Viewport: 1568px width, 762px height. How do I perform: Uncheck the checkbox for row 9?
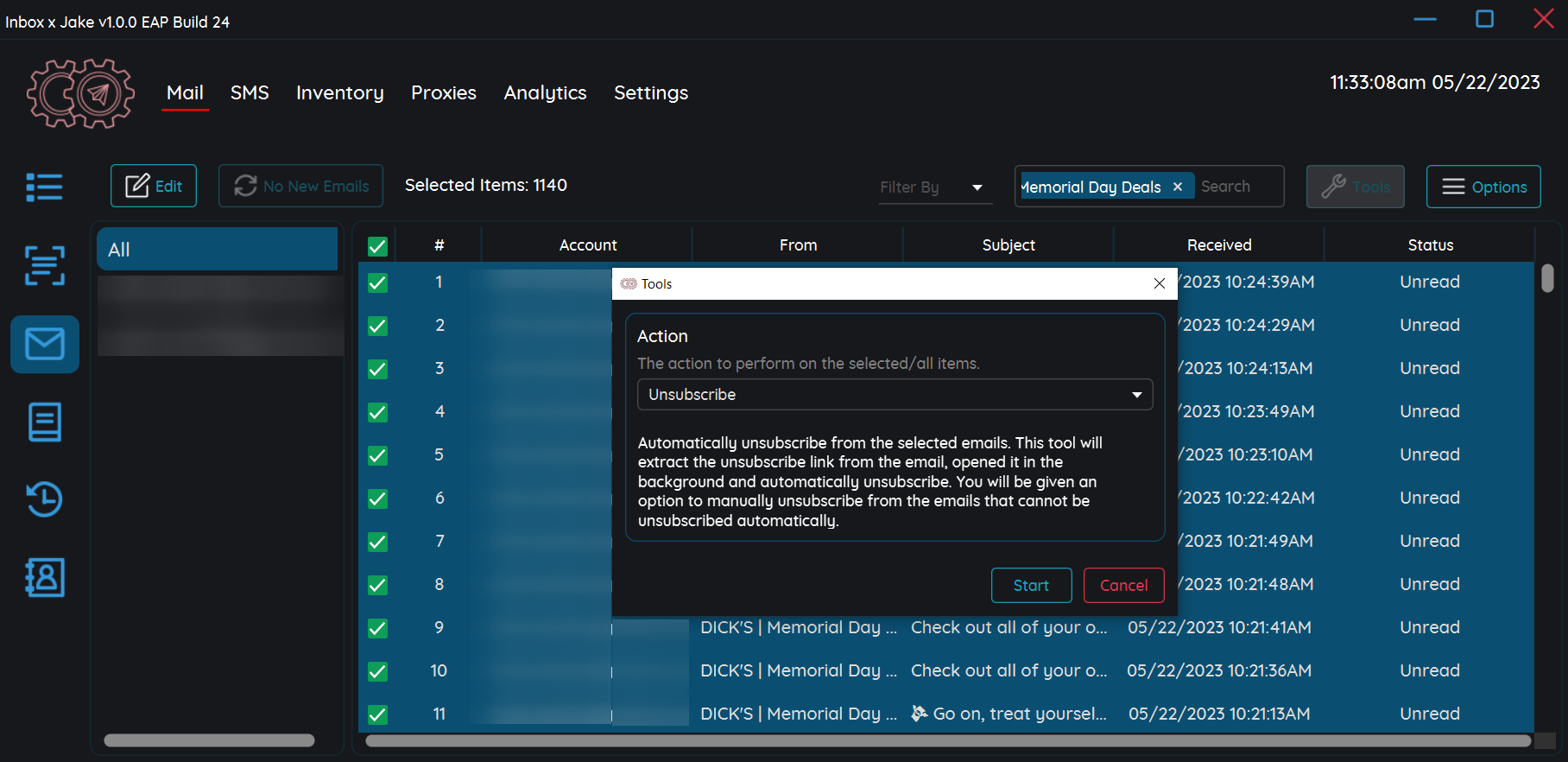(x=377, y=628)
